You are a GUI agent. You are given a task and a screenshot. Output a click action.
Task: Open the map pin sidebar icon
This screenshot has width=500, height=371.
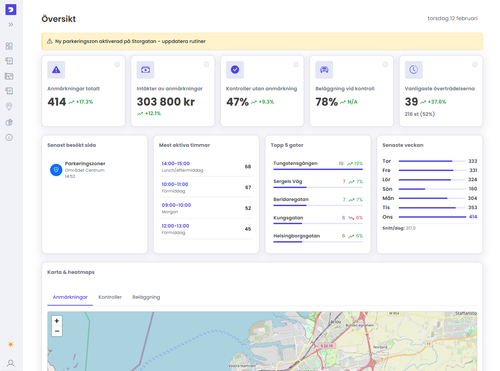click(x=9, y=107)
